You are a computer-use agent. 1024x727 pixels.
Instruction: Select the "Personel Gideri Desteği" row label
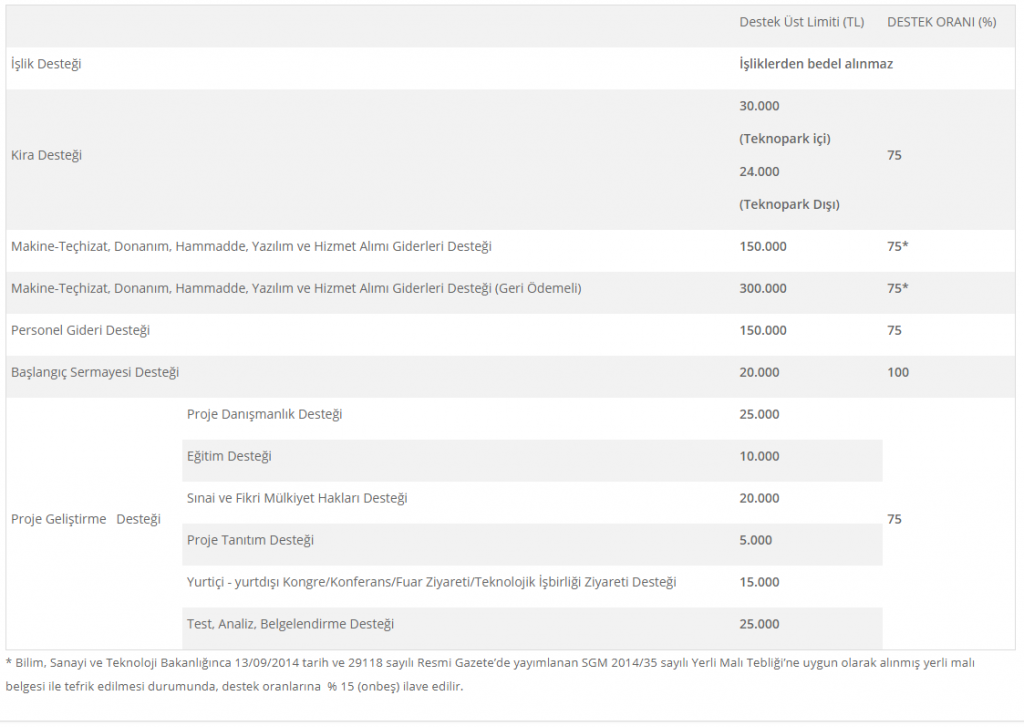(80, 331)
